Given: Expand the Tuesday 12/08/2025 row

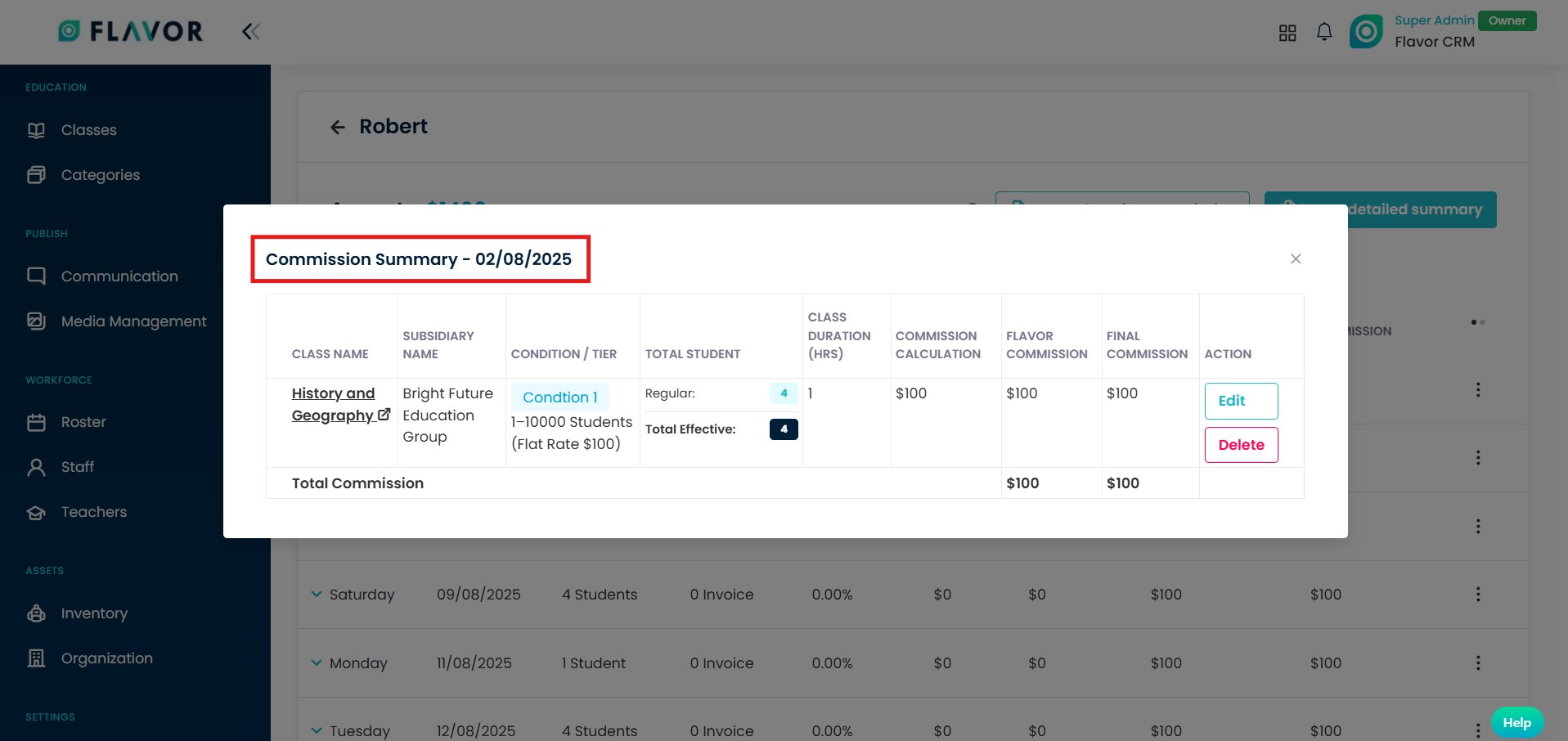Looking at the screenshot, I should tap(317, 730).
